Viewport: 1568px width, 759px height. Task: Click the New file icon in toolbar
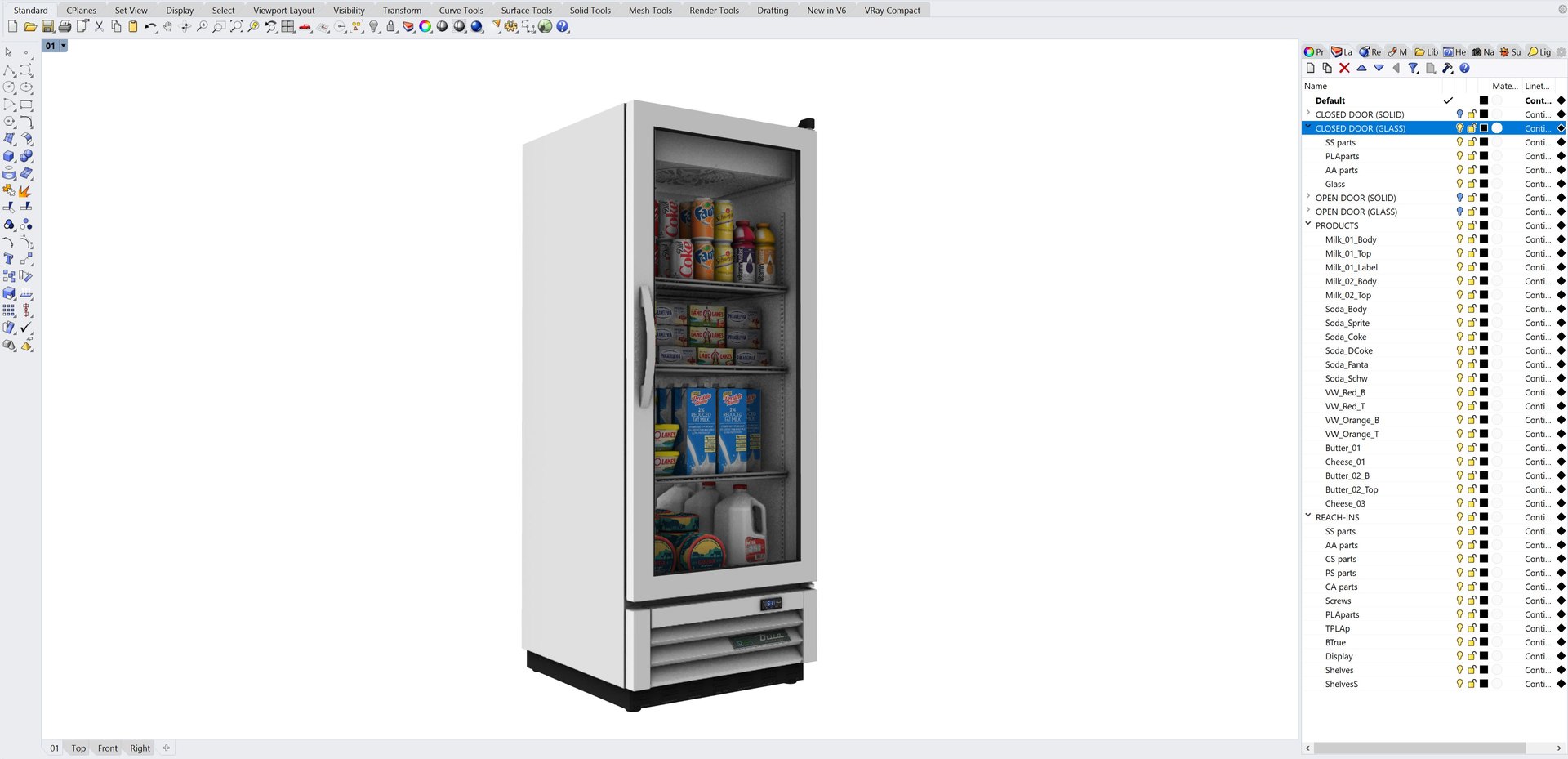pos(12,27)
